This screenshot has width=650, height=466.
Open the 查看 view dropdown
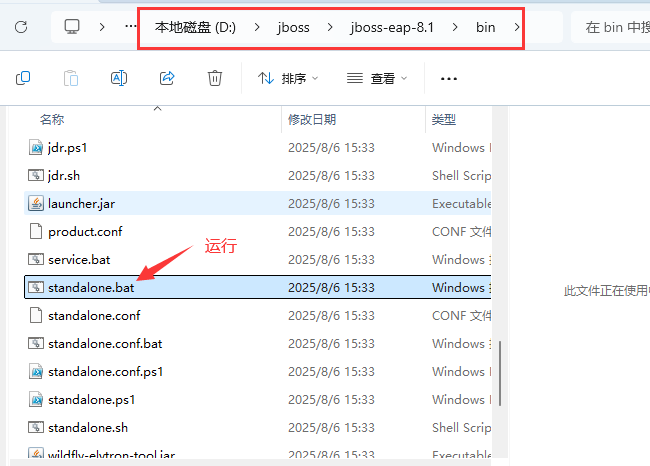[377, 78]
